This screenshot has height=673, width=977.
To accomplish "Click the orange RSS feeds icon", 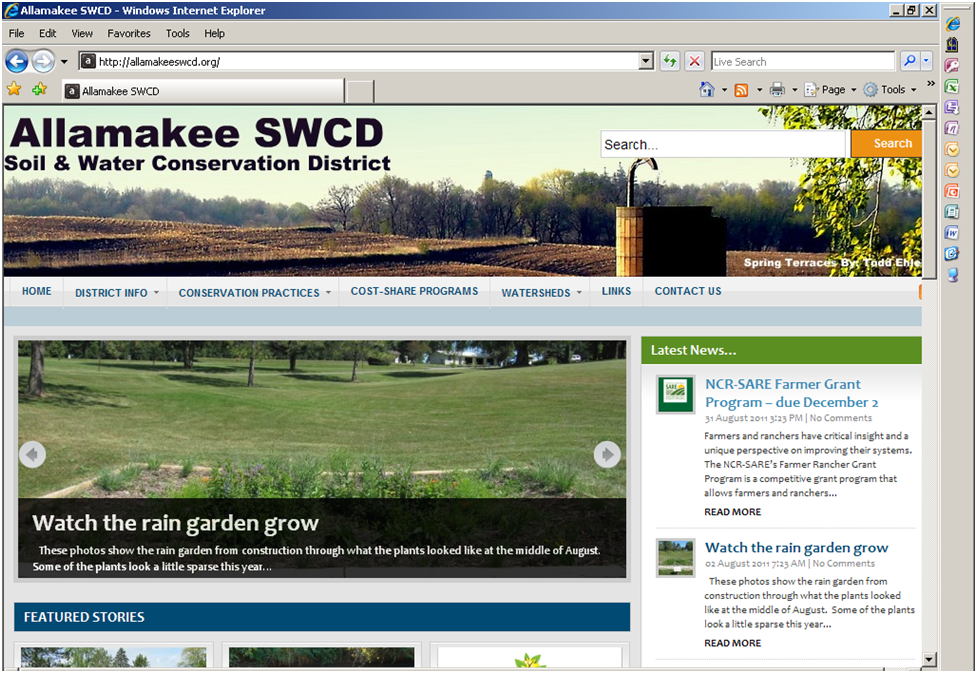I will pos(741,90).
